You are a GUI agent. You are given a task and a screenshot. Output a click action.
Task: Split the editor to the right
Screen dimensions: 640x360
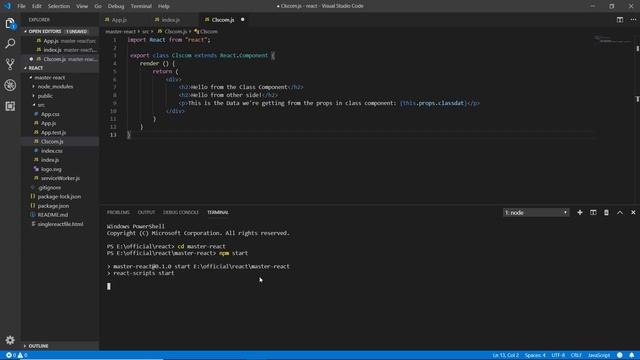click(x=620, y=20)
